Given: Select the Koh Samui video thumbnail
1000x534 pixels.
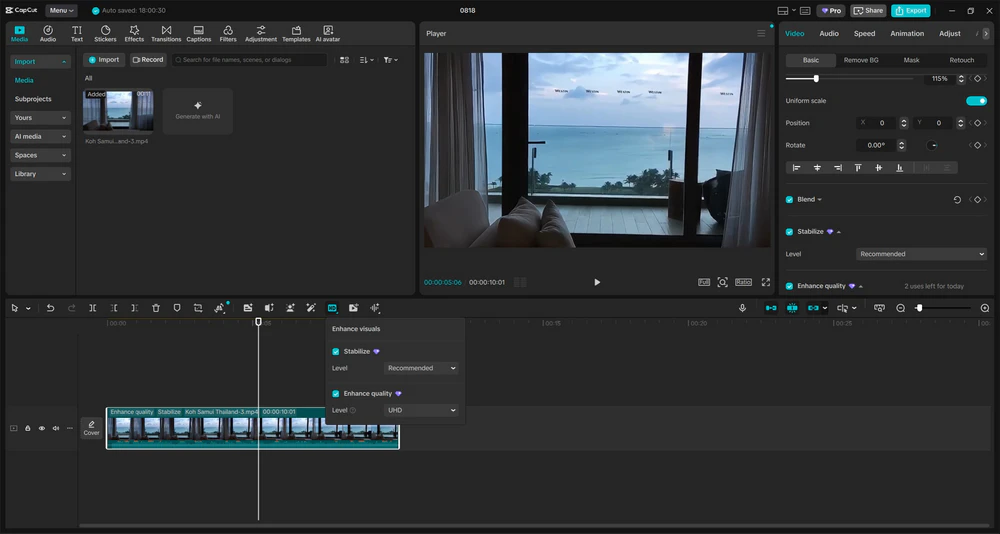Looking at the screenshot, I should 119,111.
